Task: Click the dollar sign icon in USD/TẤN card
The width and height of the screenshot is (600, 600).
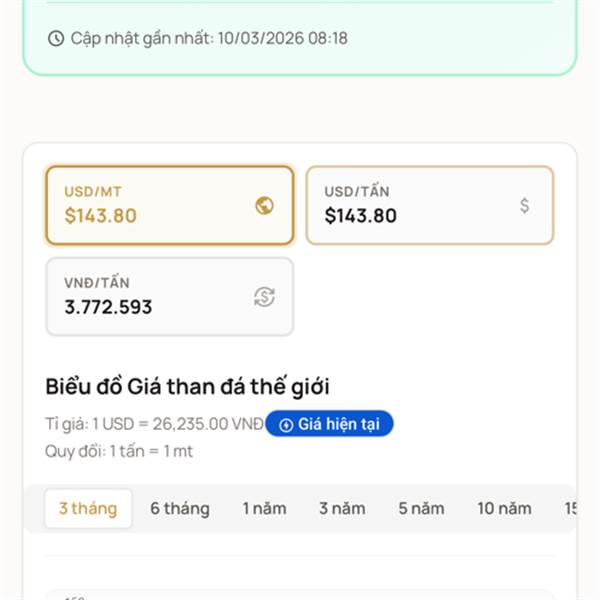Action: (525, 206)
